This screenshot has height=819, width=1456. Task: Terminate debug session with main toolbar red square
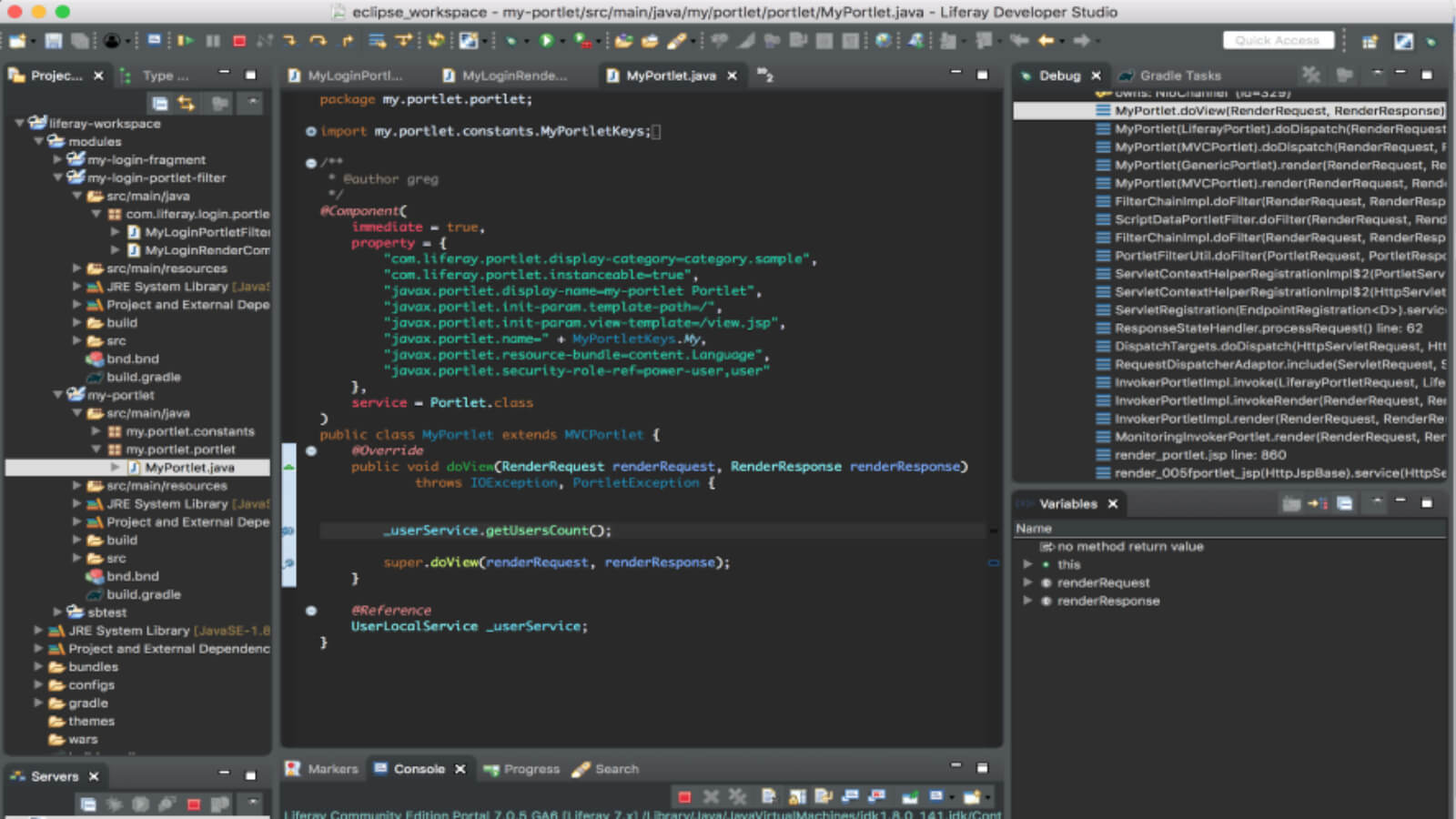point(239,41)
